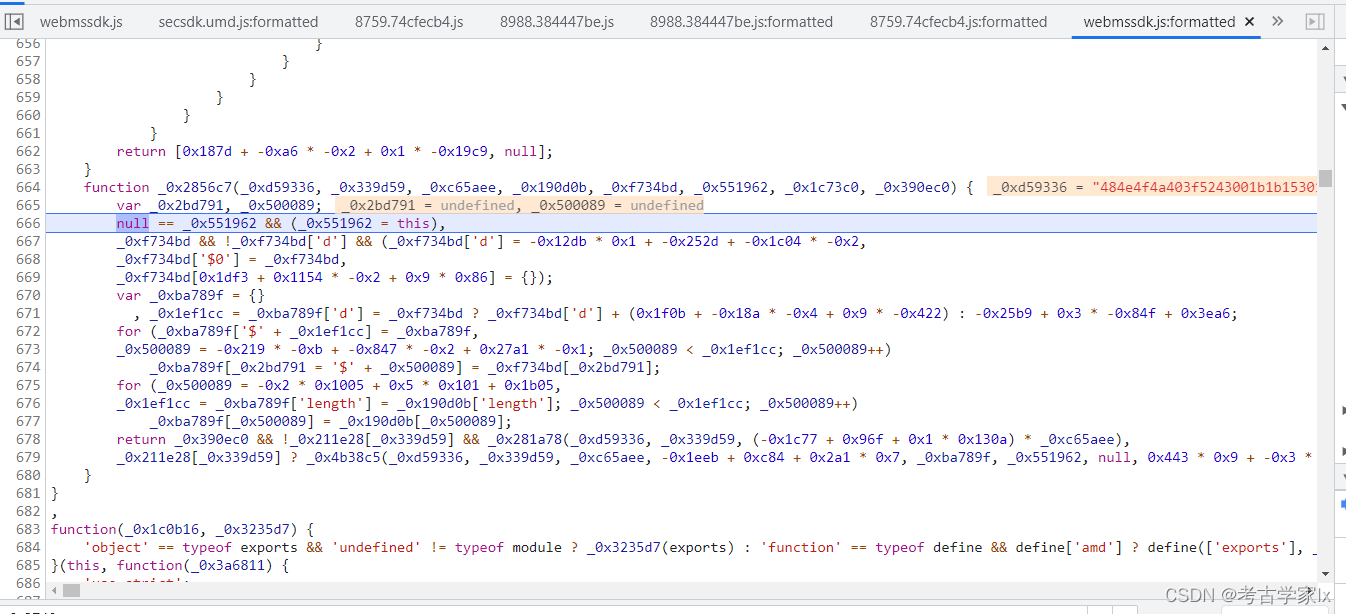Click inline value hint _0xd59336 = "484e4f…"
The height and width of the screenshot is (614, 1346).
point(1153,187)
